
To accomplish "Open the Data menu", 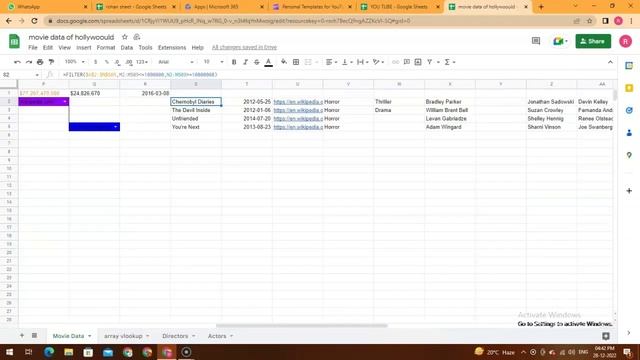I will pos(127,47).
